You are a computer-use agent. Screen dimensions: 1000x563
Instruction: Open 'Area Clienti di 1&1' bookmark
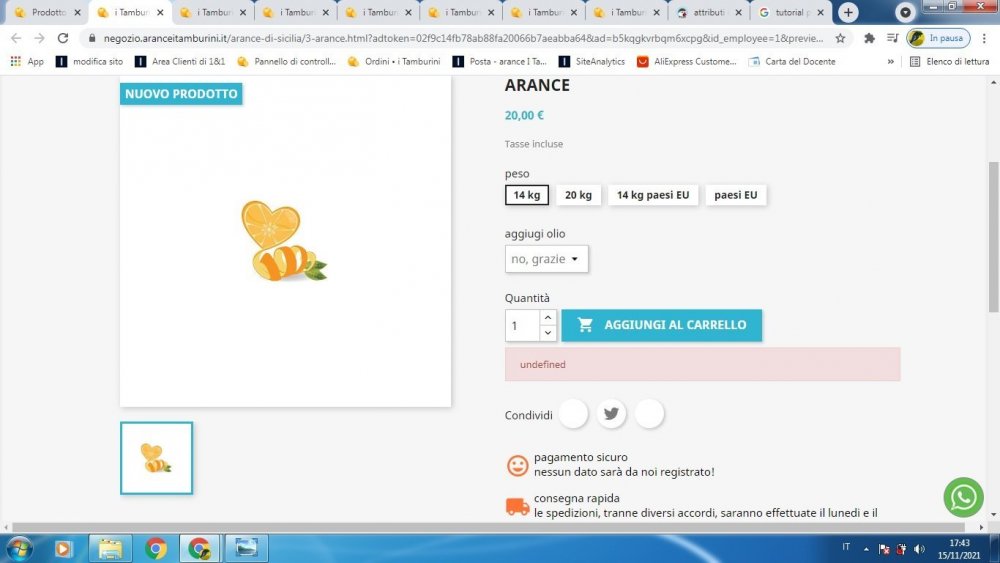pos(180,61)
